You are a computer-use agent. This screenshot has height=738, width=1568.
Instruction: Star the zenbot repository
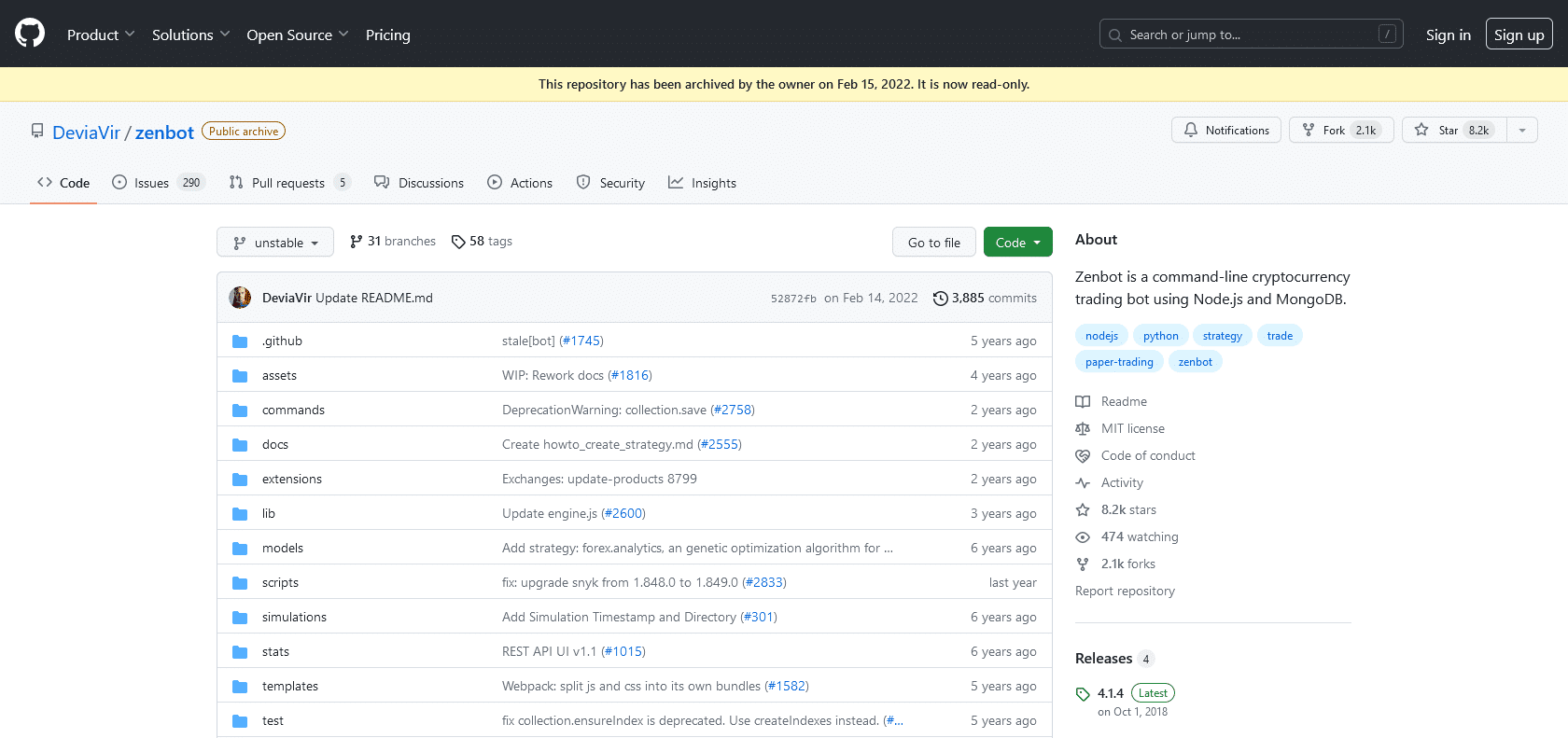(1454, 131)
